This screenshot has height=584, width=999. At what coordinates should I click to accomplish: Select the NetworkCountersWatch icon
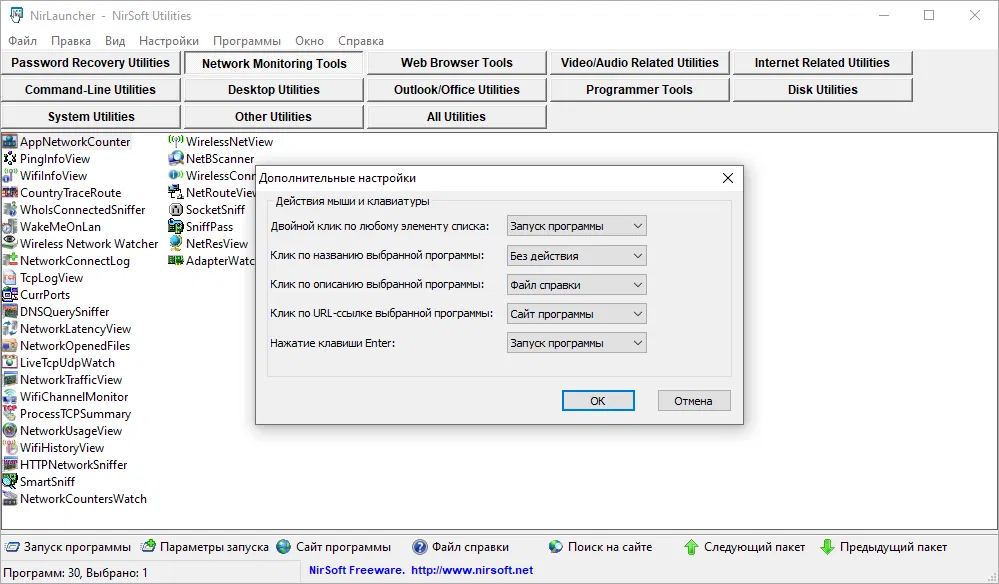pos(10,499)
